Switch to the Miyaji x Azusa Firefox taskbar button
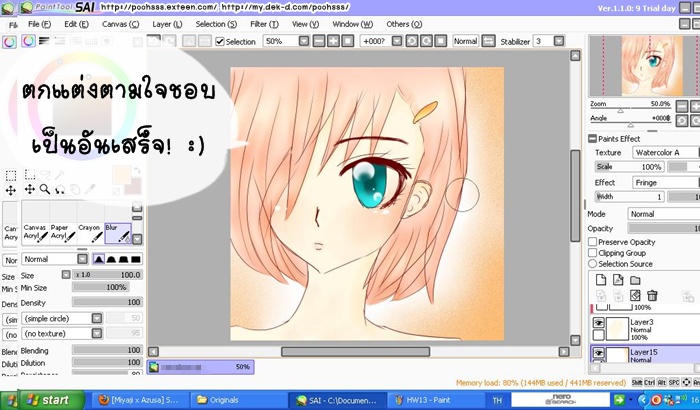The width and height of the screenshot is (700, 410). point(139,400)
